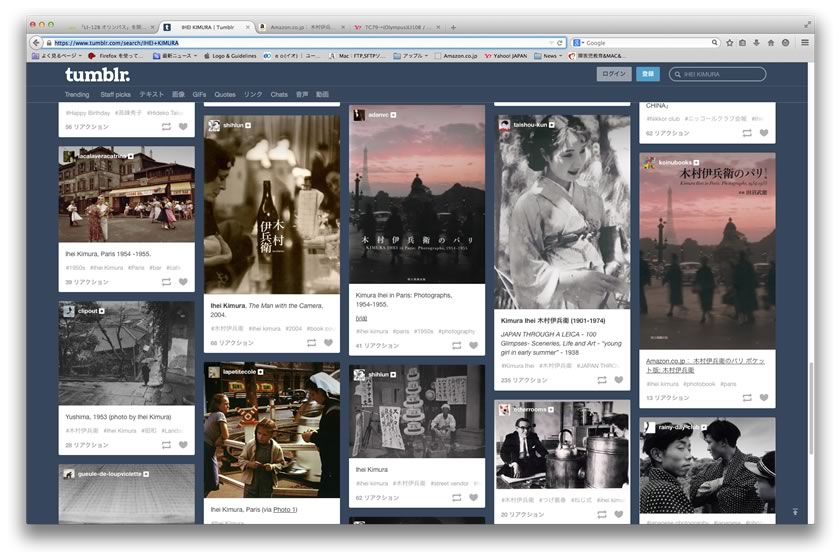840x560 pixels.
Task: Select the Chats filter
Action: tap(279, 94)
